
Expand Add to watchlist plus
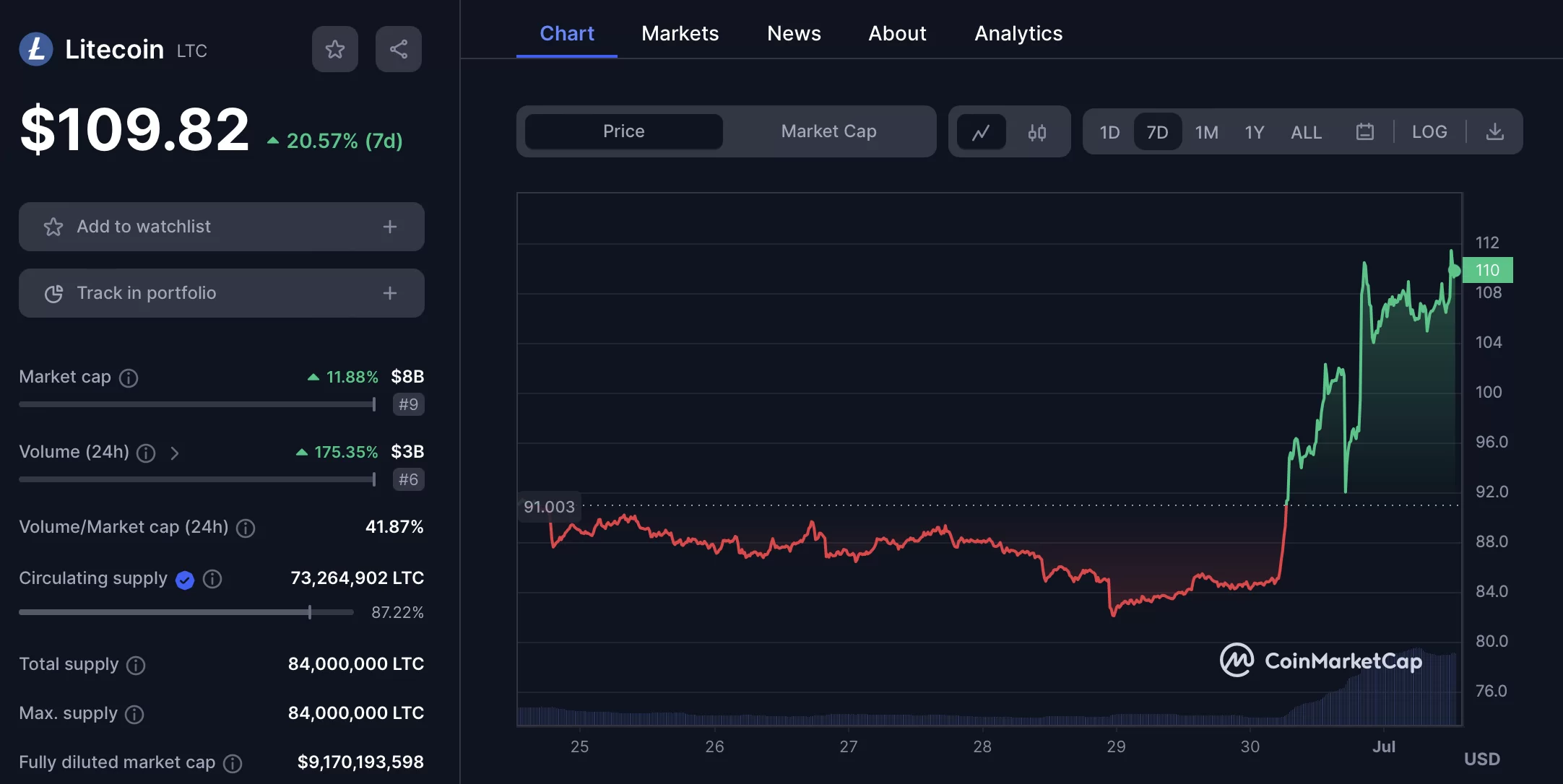tap(390, 227)
